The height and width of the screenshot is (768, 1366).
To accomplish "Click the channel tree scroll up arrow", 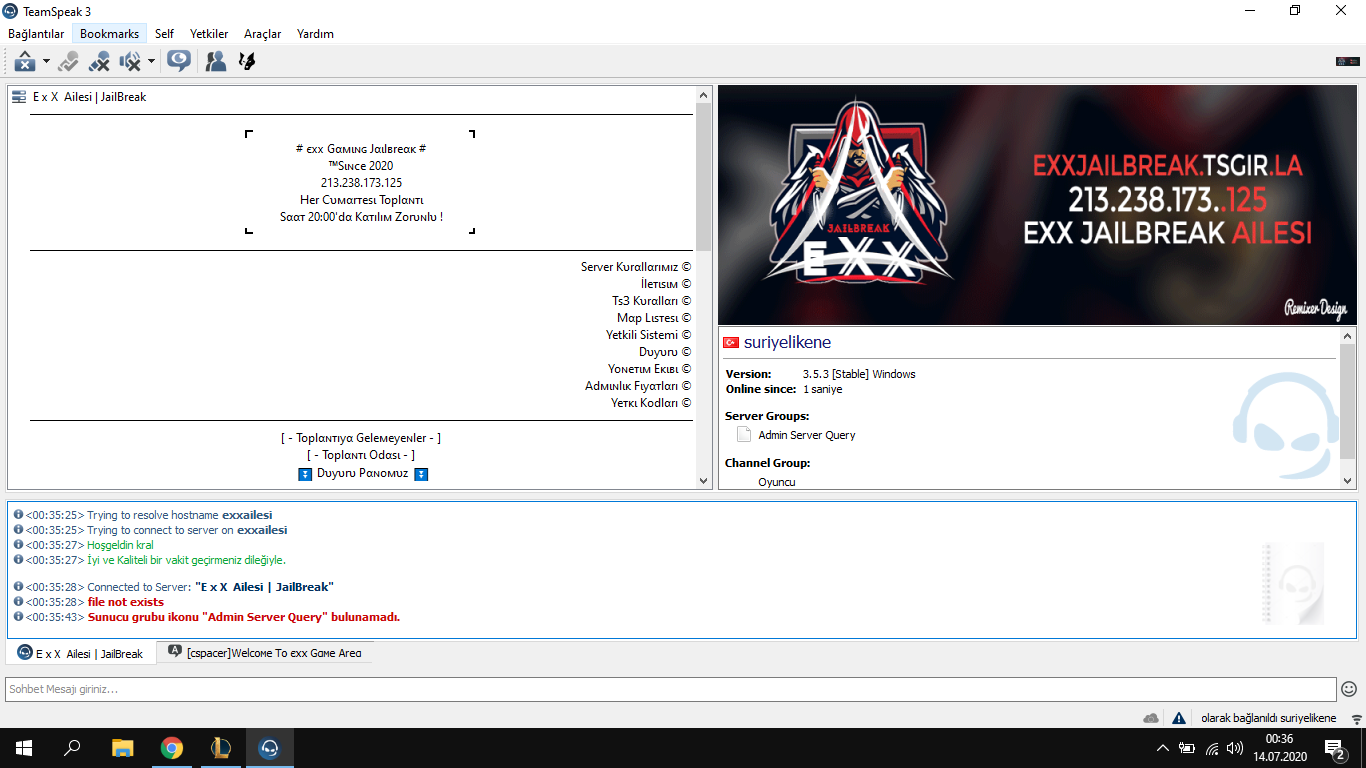I will (x=704, y=95).
